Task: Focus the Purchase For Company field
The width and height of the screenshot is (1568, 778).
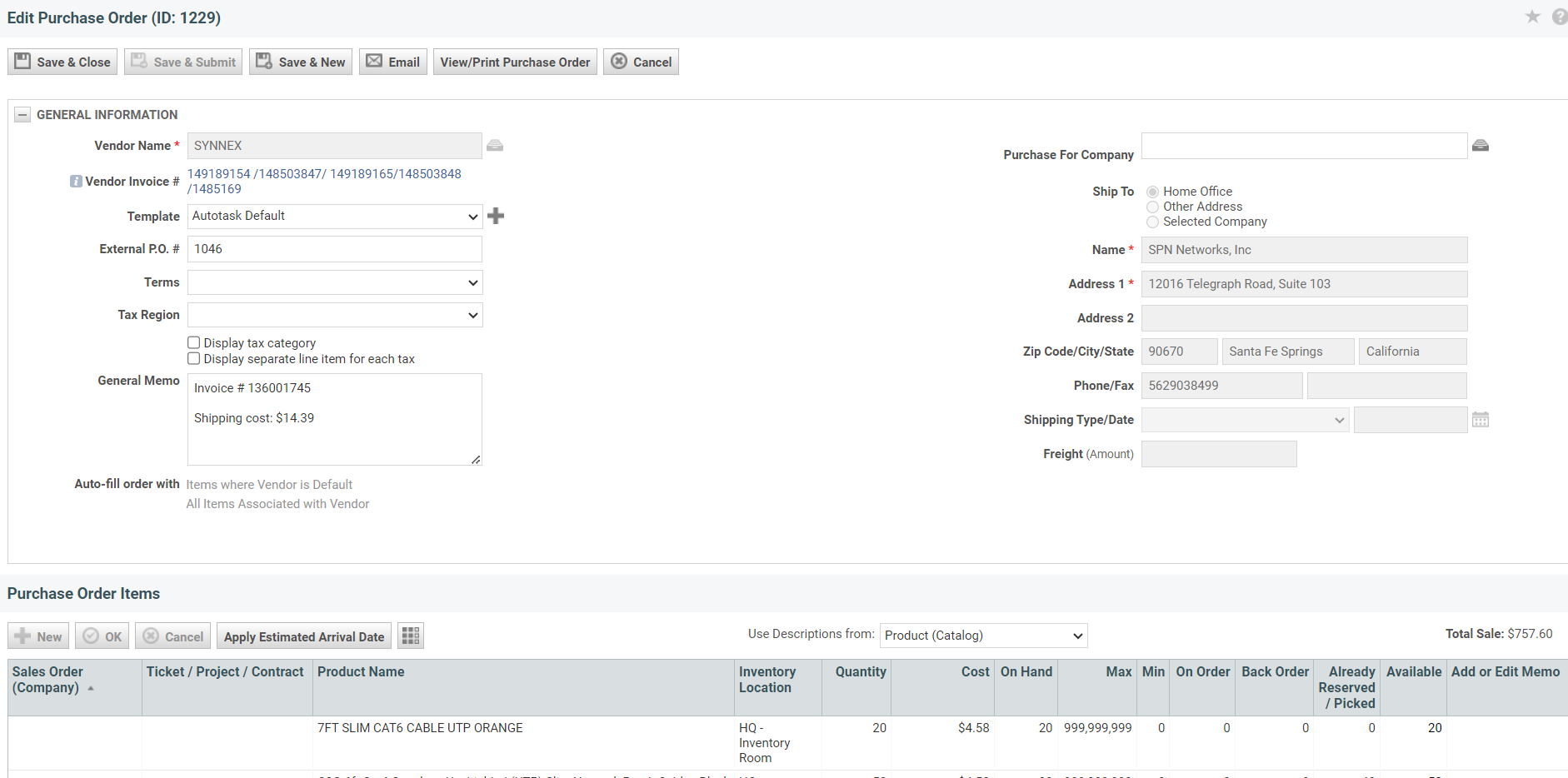Action: tap(1305, 146)
